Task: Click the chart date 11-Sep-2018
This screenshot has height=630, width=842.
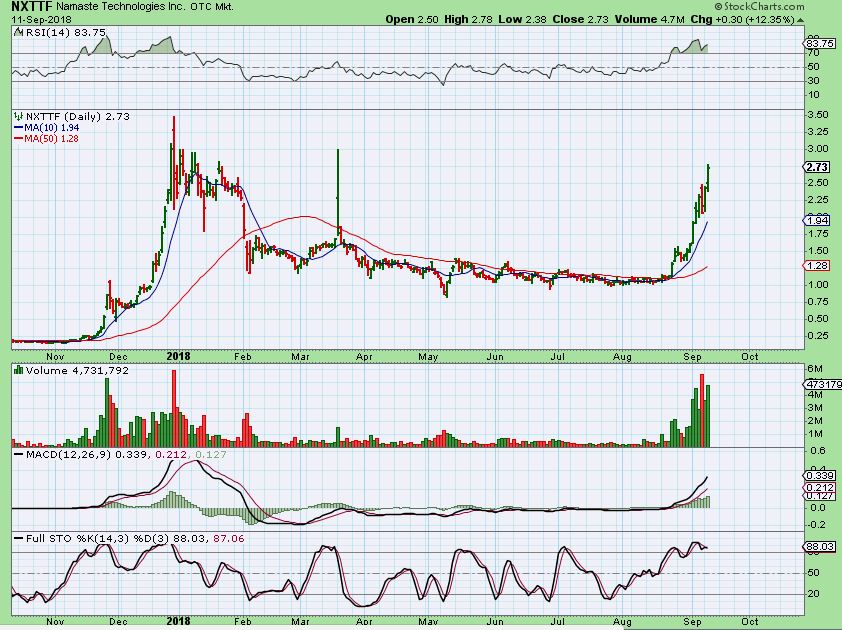Action: click(39, 19)
